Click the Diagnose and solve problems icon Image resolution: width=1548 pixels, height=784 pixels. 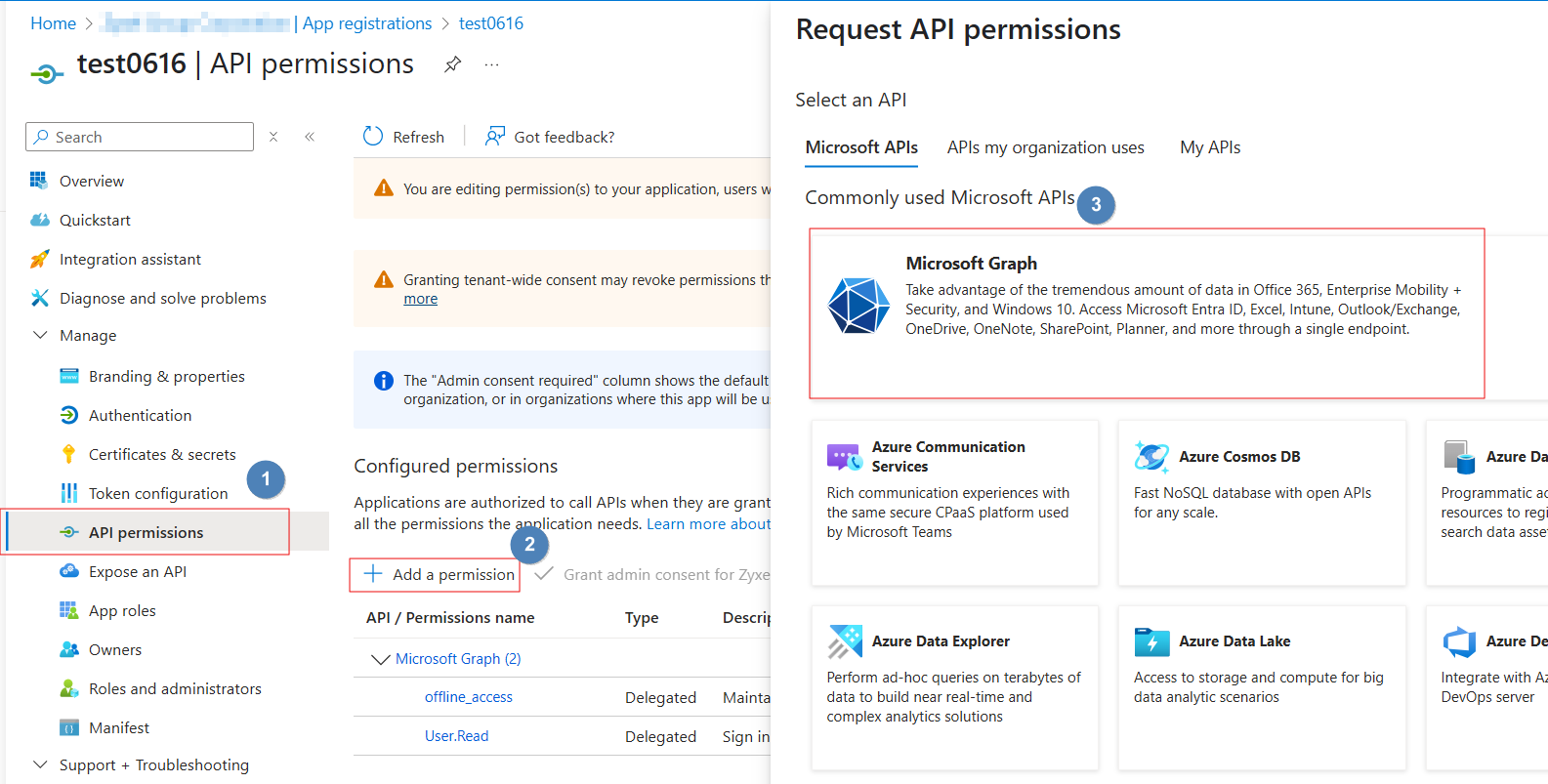point(39,298)
